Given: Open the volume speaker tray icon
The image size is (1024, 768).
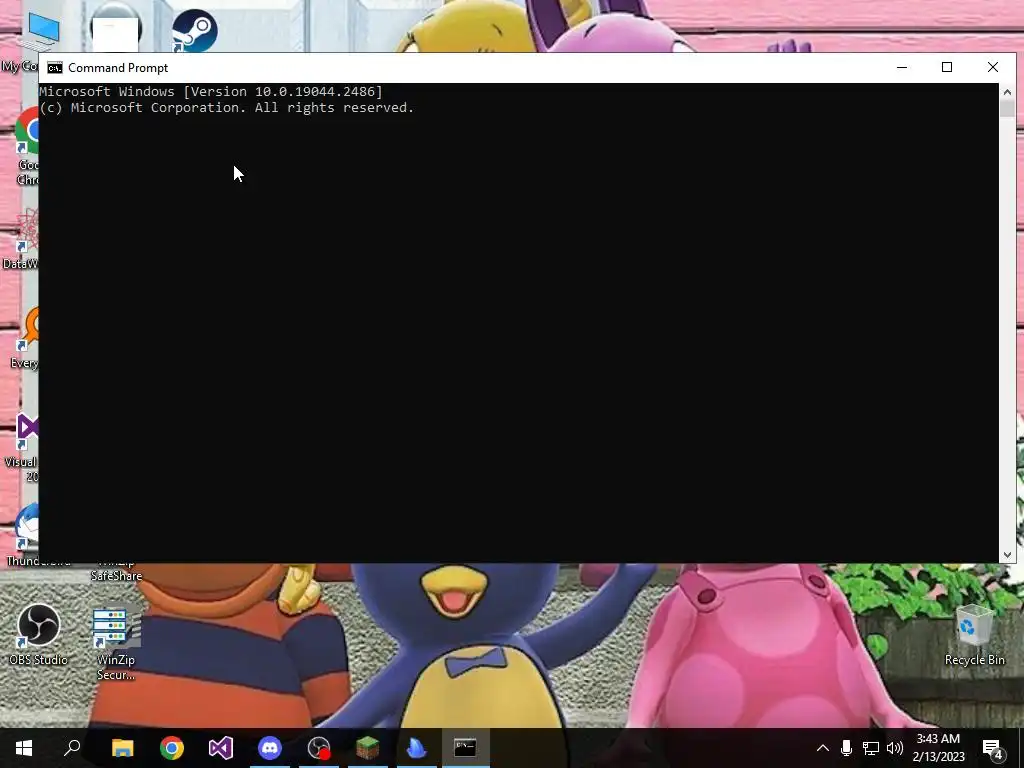Looking at the screenshot, I should point(895,748).
